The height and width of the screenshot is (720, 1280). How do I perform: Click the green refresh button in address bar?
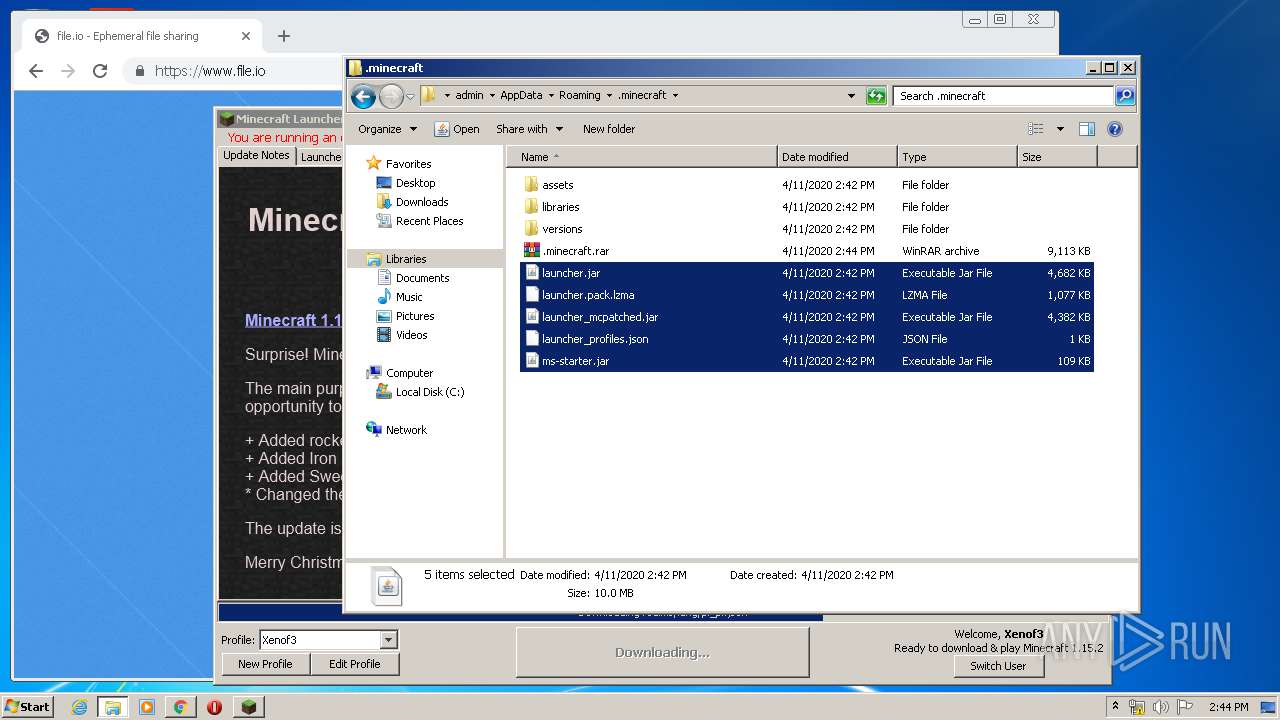(876, 96)
